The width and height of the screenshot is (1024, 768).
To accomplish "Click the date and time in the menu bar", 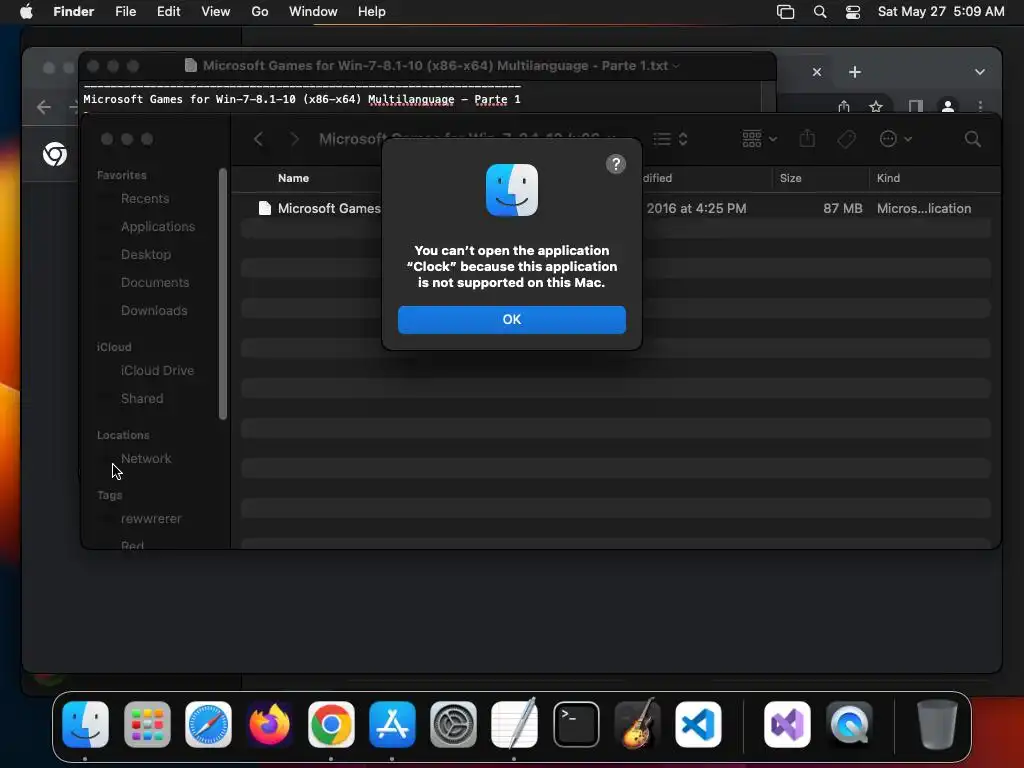I will coord(941,12).
